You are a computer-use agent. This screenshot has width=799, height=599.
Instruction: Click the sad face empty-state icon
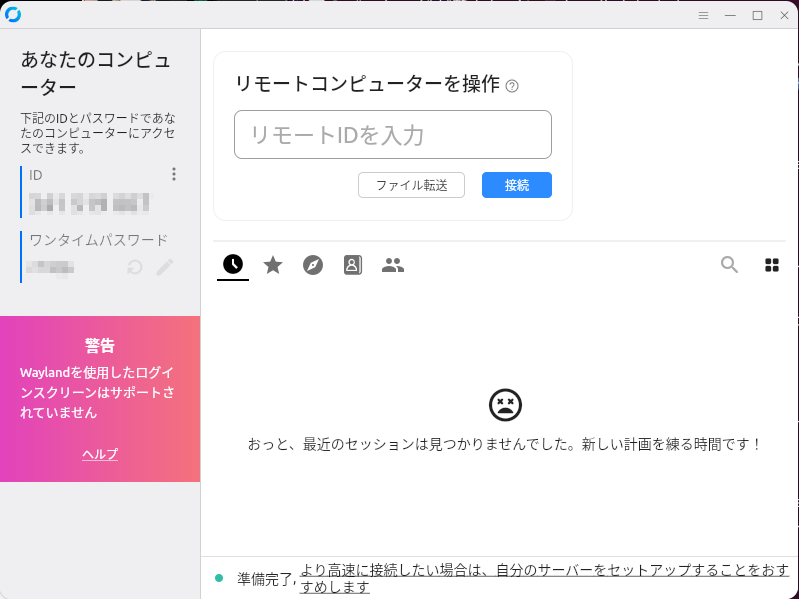pos(505,405)
